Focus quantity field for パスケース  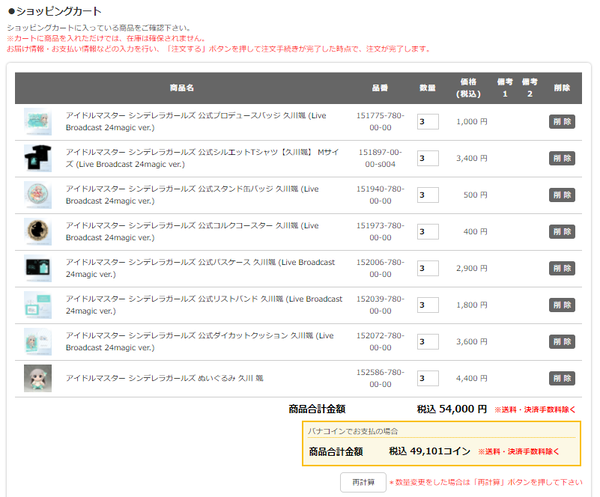coord(428,268)
